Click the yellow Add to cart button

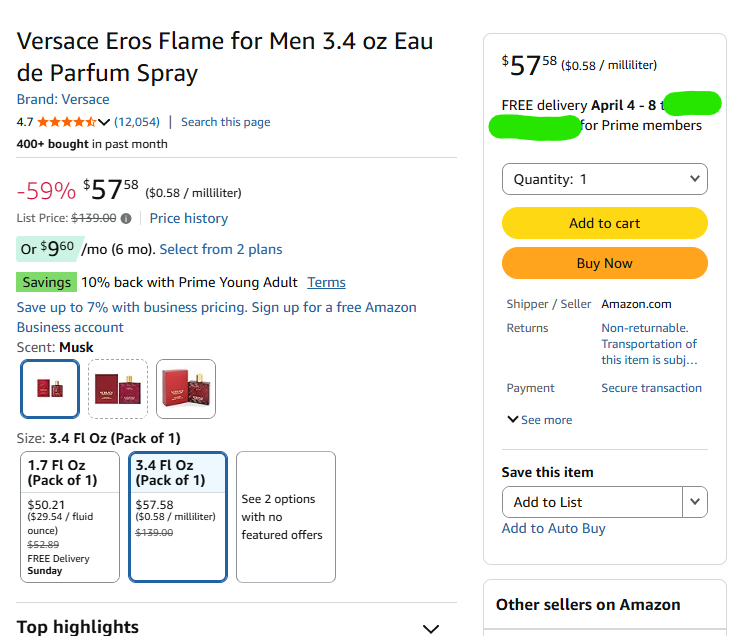605,223
